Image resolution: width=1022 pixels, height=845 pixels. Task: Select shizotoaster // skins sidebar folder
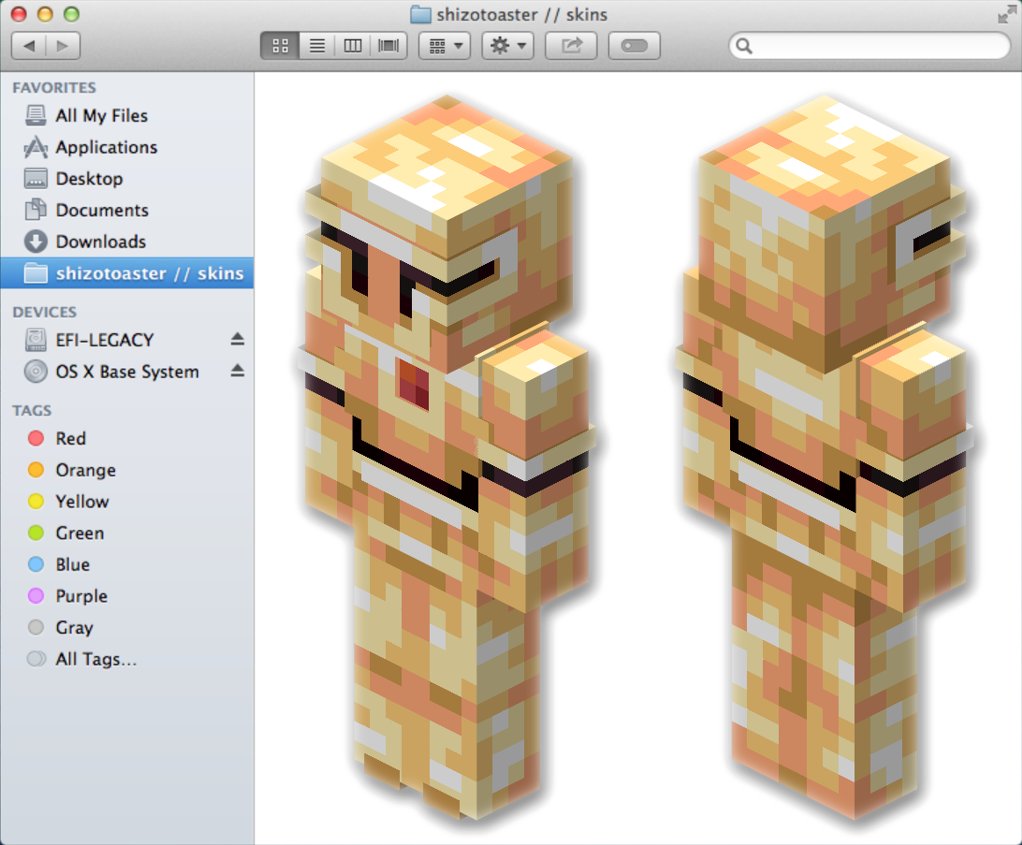point(126,273)
